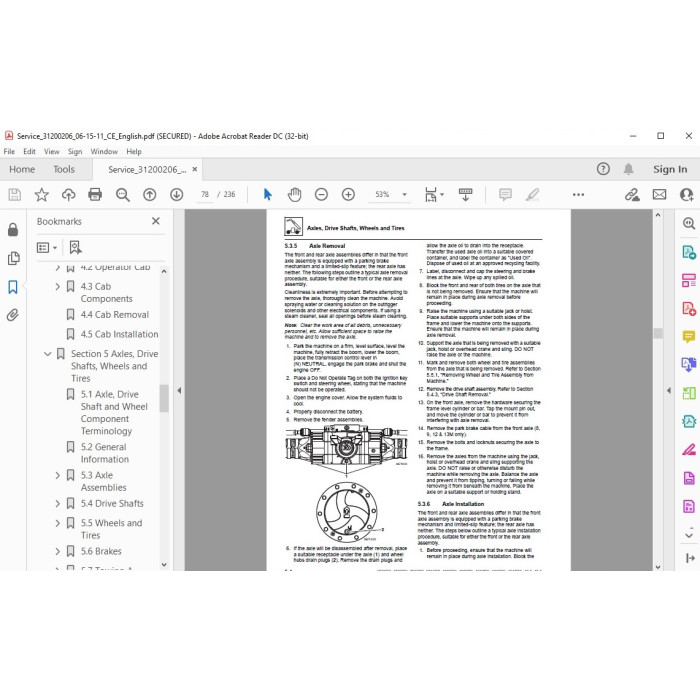Collapse the Section 5 Axles bookmark

(x=48, y=354)
